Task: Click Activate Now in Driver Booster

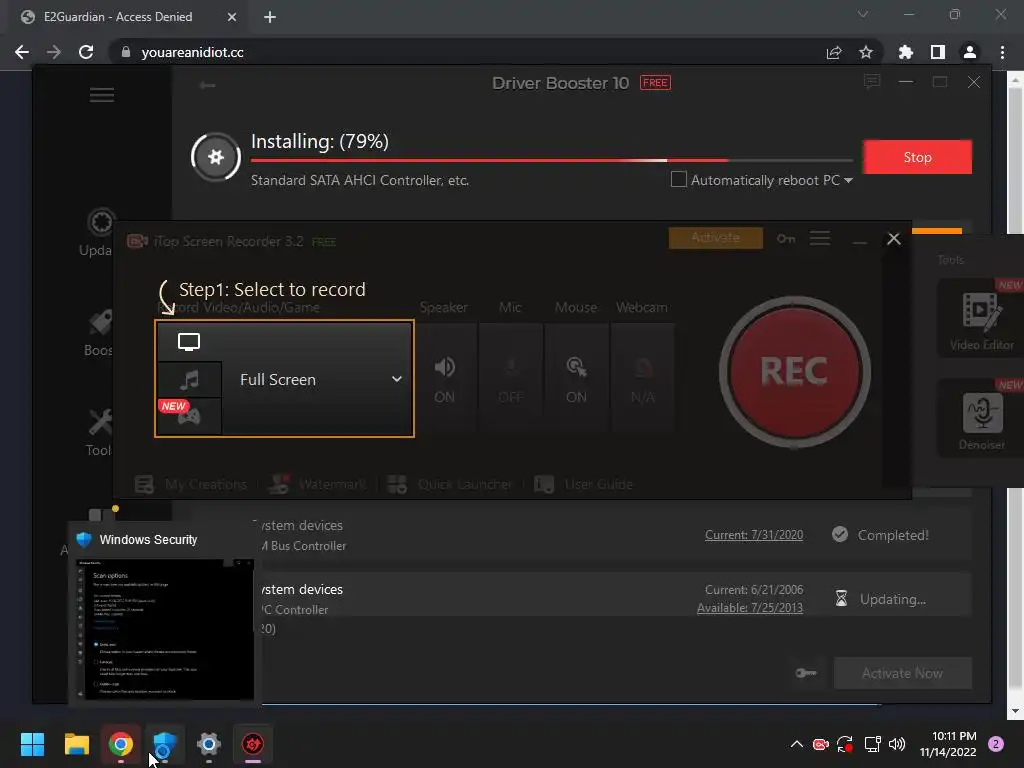Action: pos(903,673)
